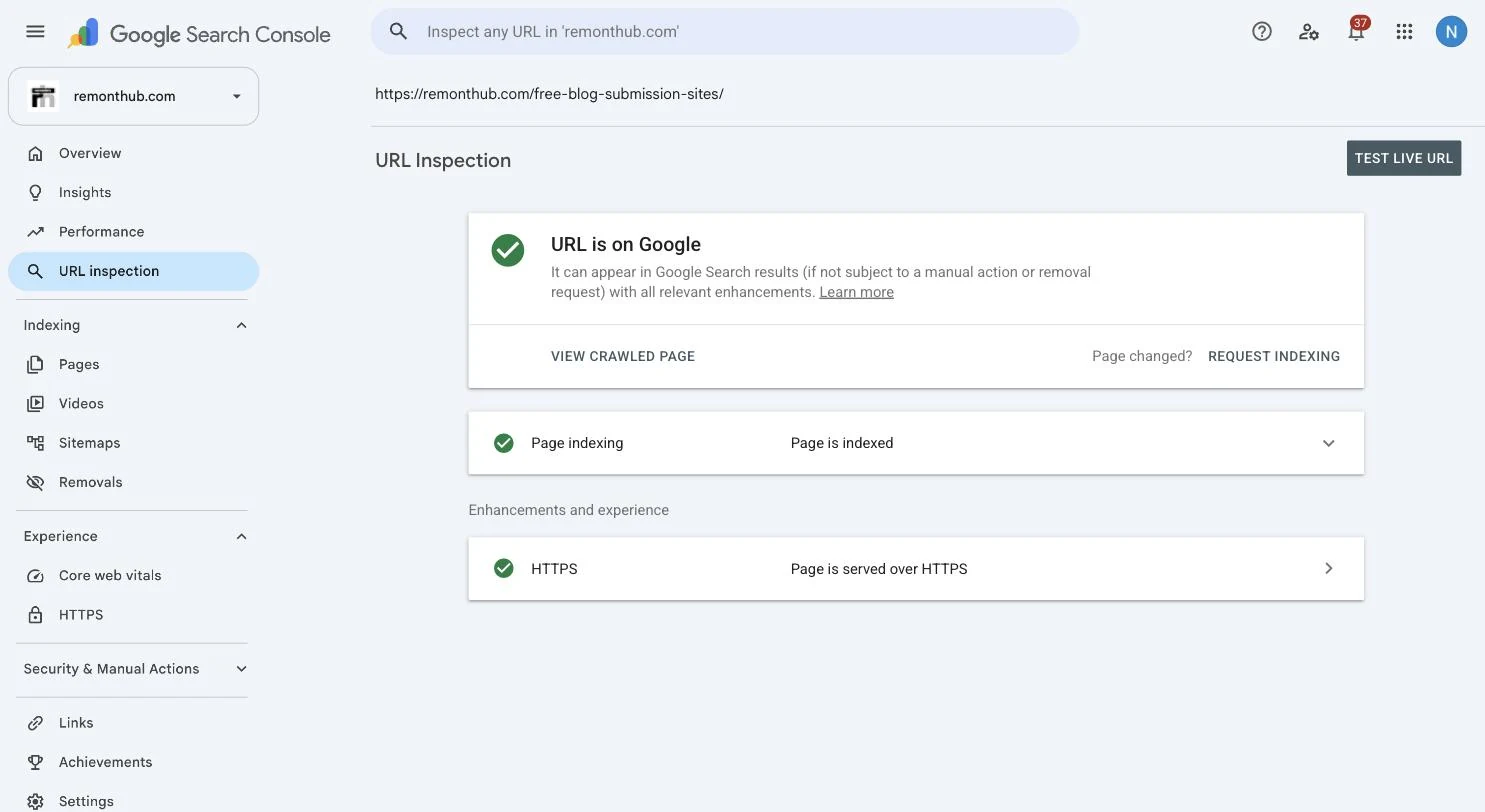The height and width of the screenshot is (812, 1485).
Task: Click the Settings gear icon
Action: 36,801
